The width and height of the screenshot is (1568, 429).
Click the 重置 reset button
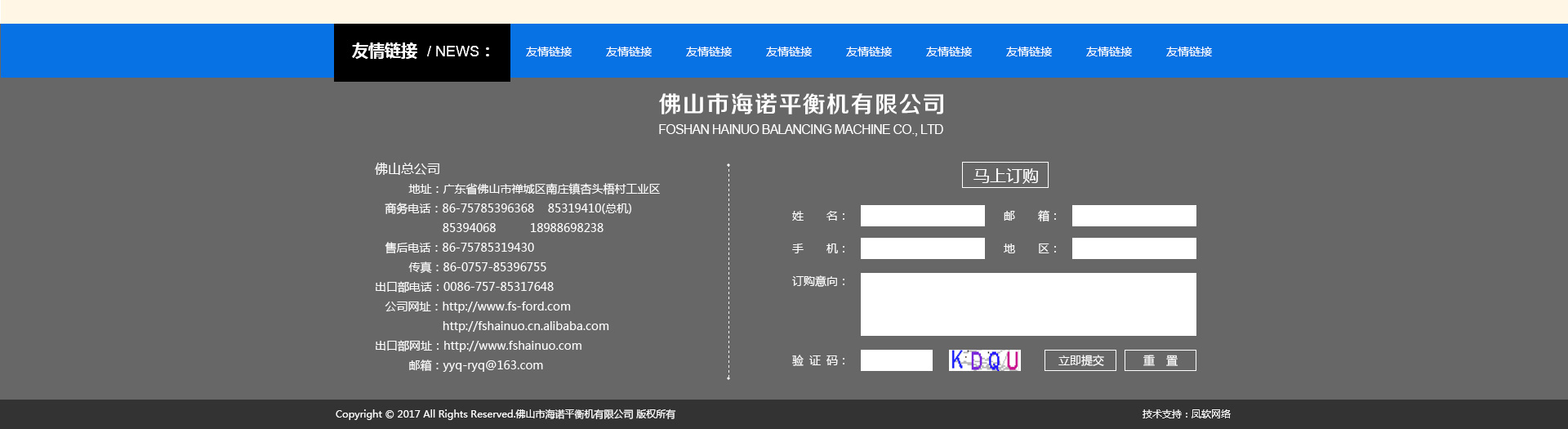click(x=1160, y=360)
